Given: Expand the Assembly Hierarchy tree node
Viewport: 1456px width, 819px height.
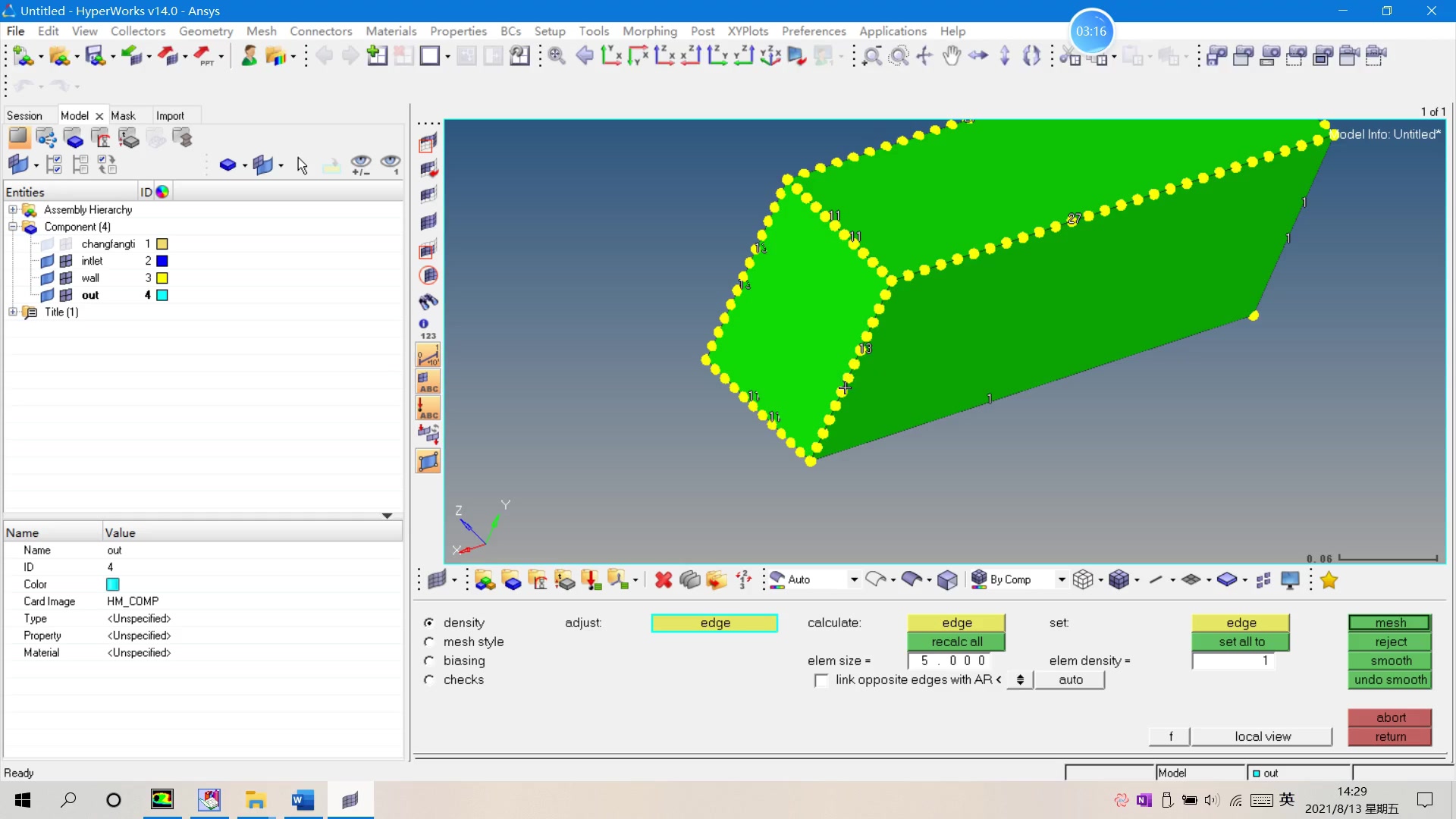Looking at the screenshot, I should click(13, 210).
